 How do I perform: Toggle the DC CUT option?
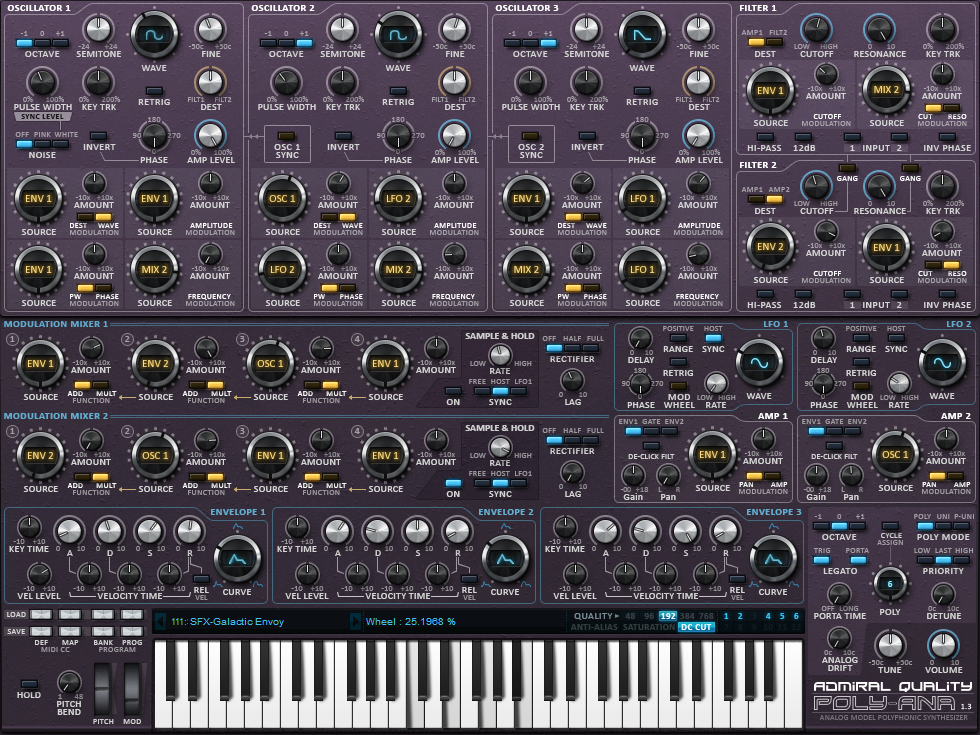(696, 627)
